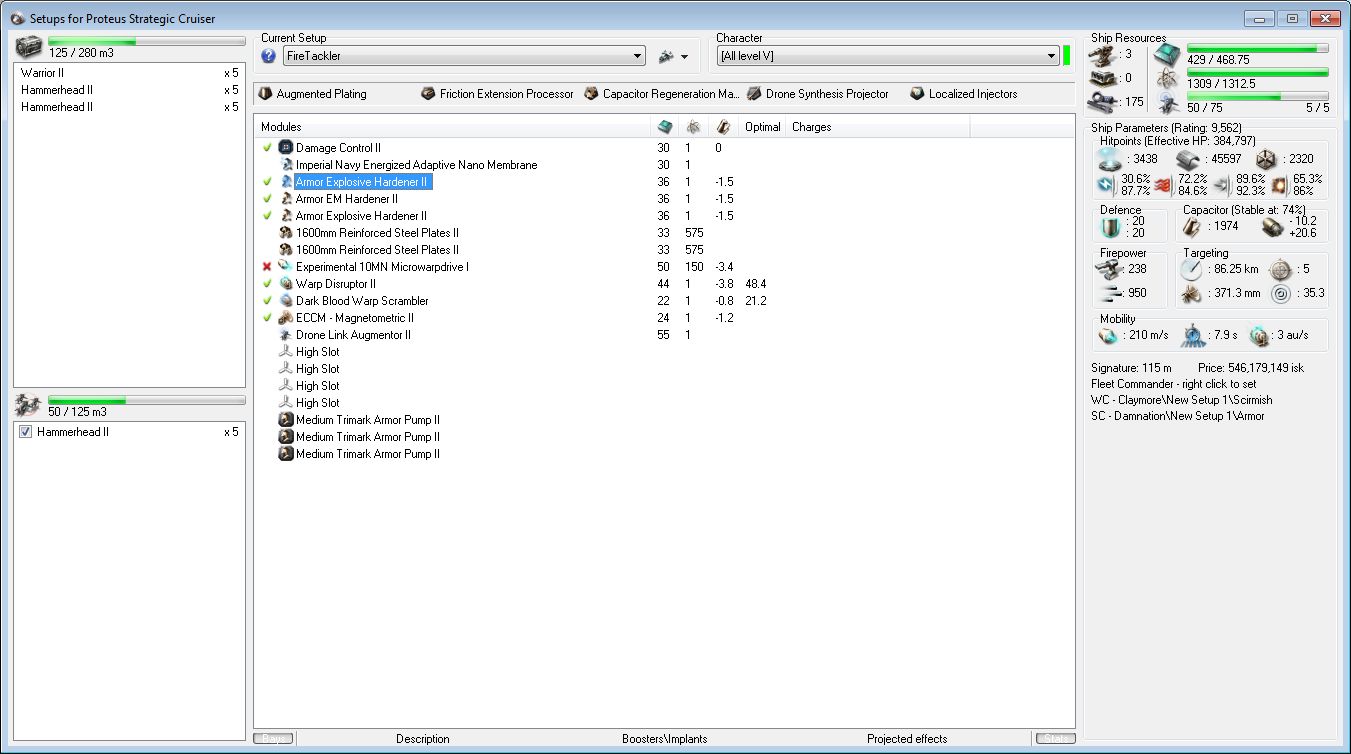
Task: Click the Defence shield icon
Action: [x=1109, y=227]
